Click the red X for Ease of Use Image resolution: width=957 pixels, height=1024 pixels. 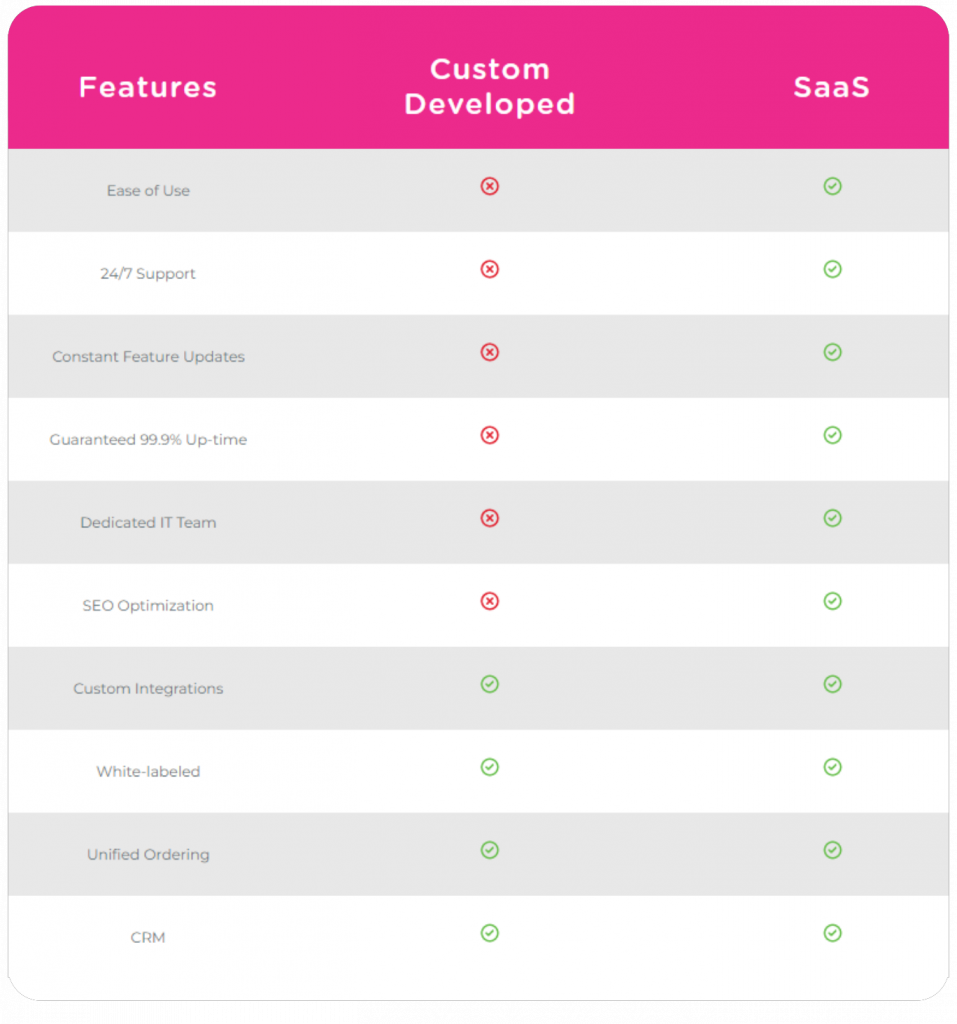click(x=489, y=187)
